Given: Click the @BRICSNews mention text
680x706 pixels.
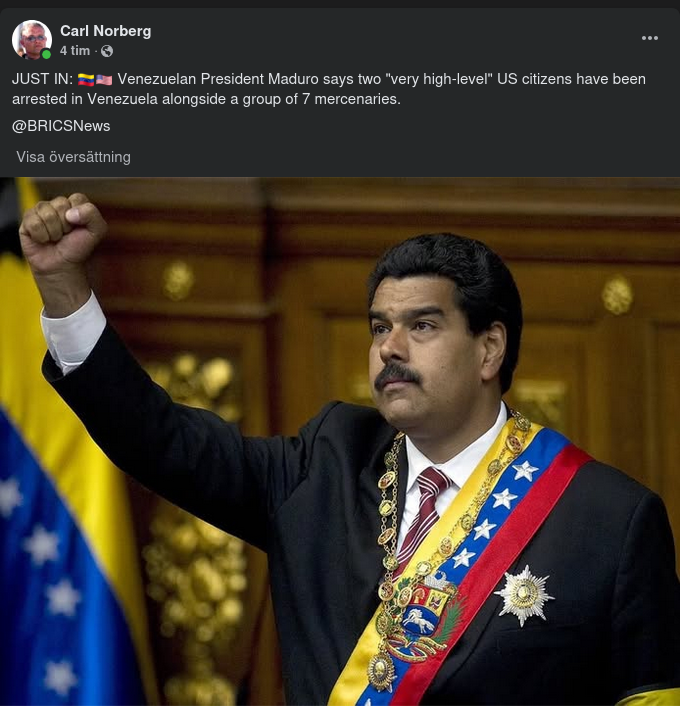Looking at the screenshot, I should (x=61, y=126).
